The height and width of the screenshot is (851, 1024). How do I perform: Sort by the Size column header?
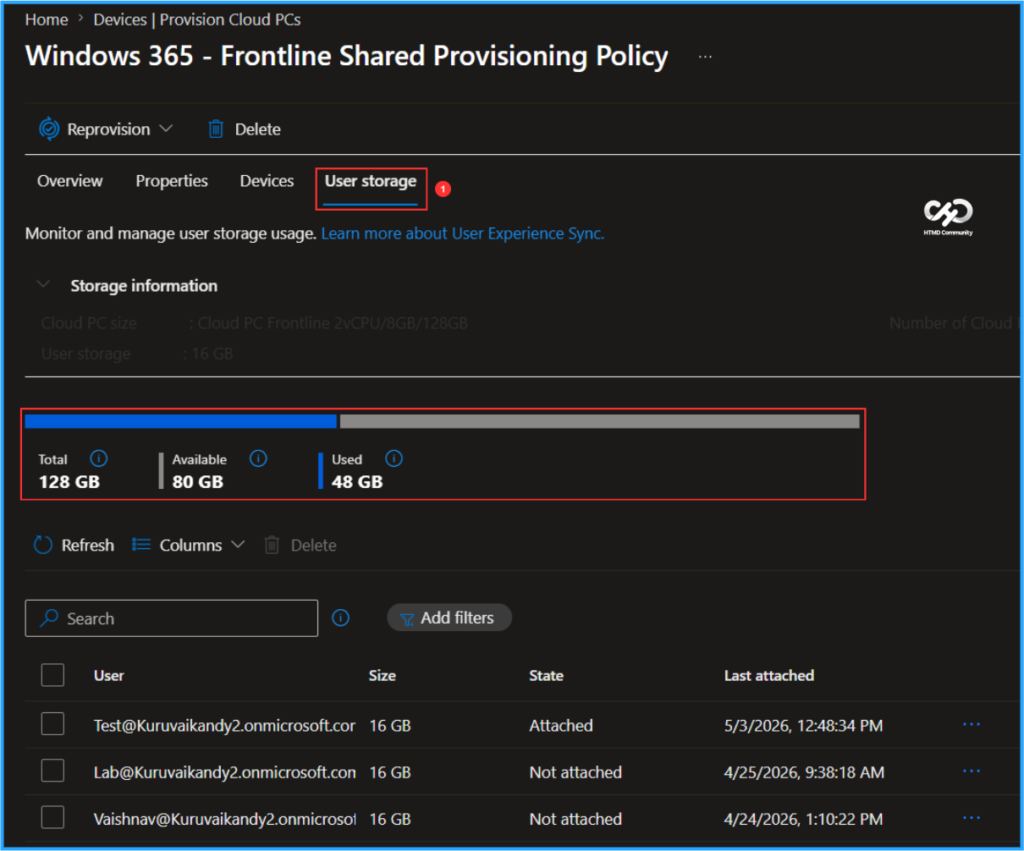[382, 675]
